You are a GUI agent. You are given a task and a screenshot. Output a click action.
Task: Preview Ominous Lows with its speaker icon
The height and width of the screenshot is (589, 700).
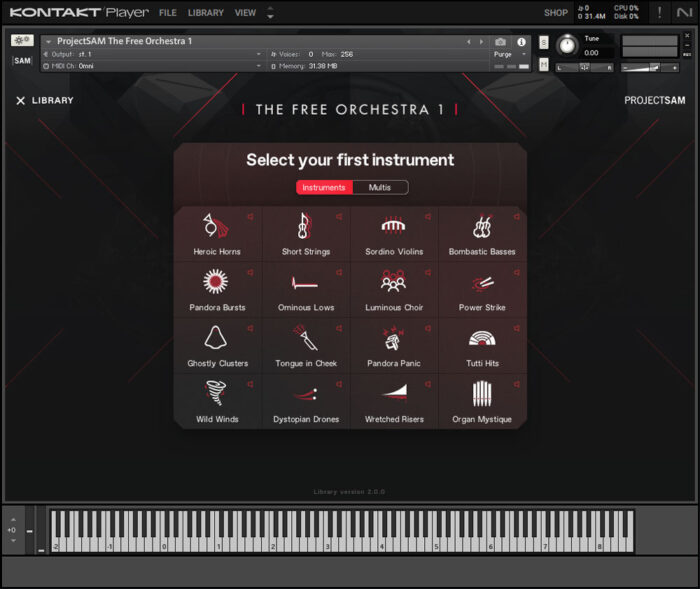tap(339, 272)
